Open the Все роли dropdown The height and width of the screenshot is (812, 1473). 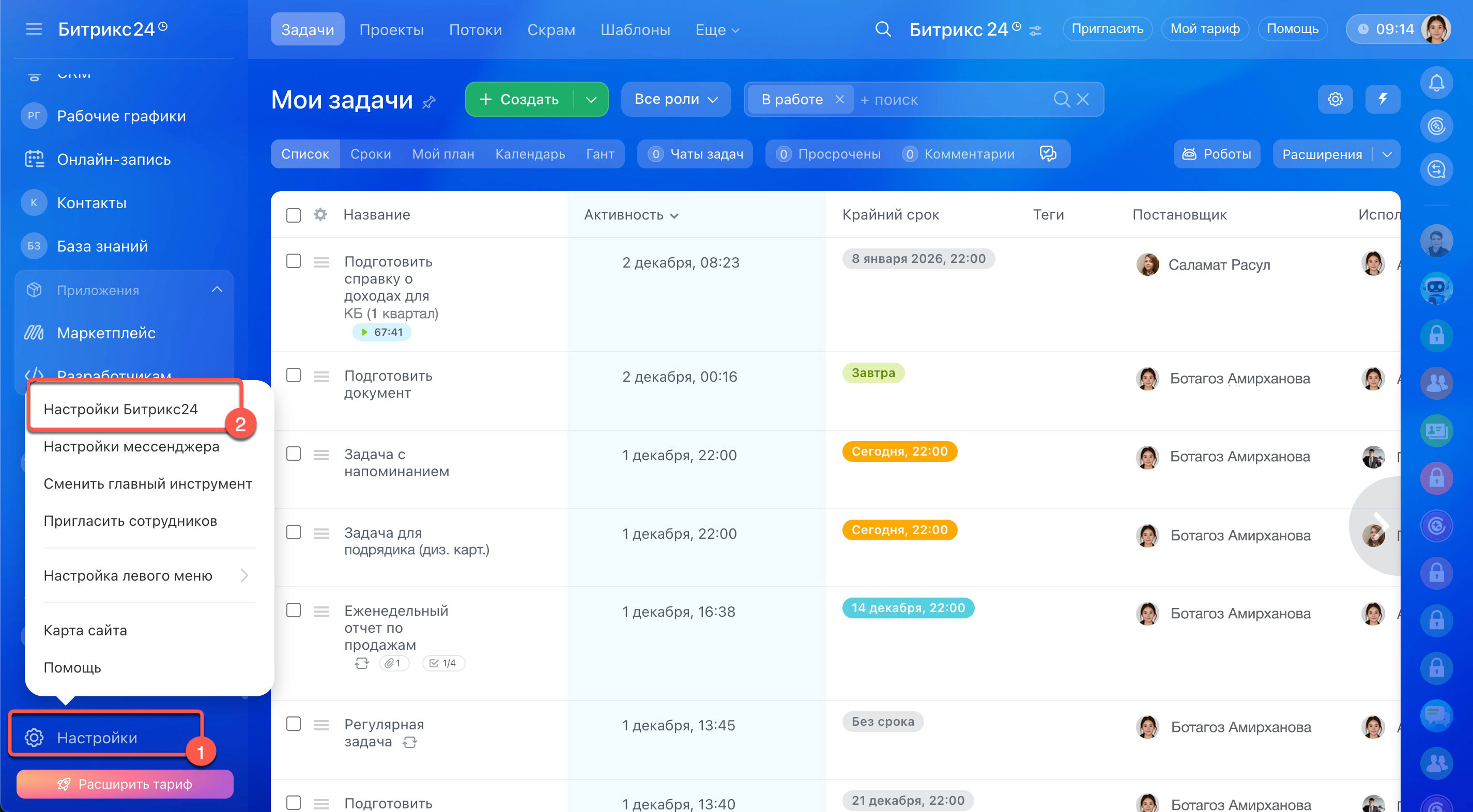coord(676,99)
